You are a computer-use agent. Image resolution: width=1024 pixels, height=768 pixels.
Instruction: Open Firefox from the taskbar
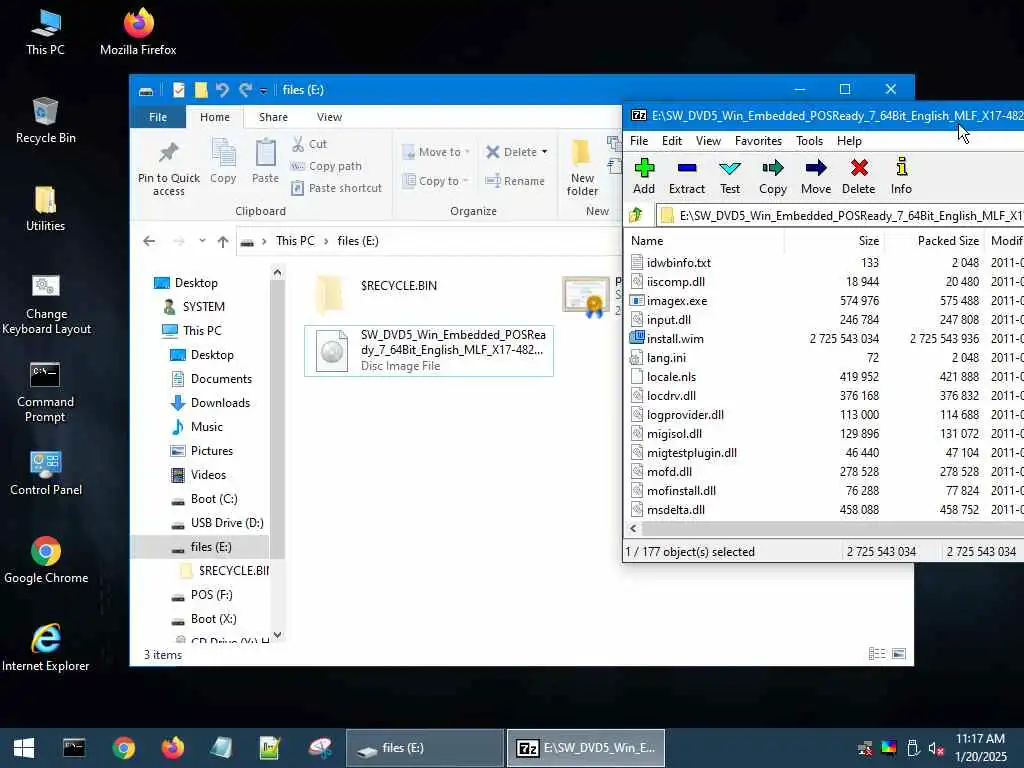[173, 748]
